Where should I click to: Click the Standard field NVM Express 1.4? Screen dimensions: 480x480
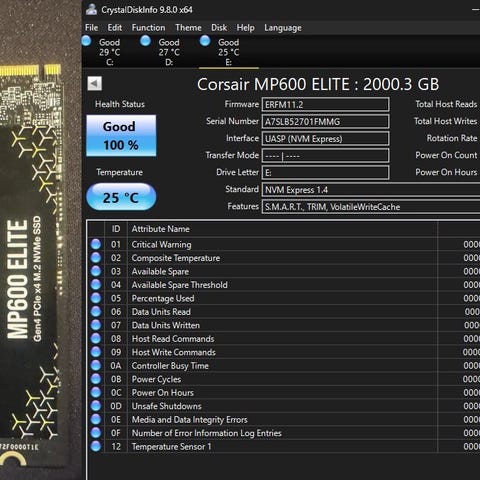pos(371,190)
